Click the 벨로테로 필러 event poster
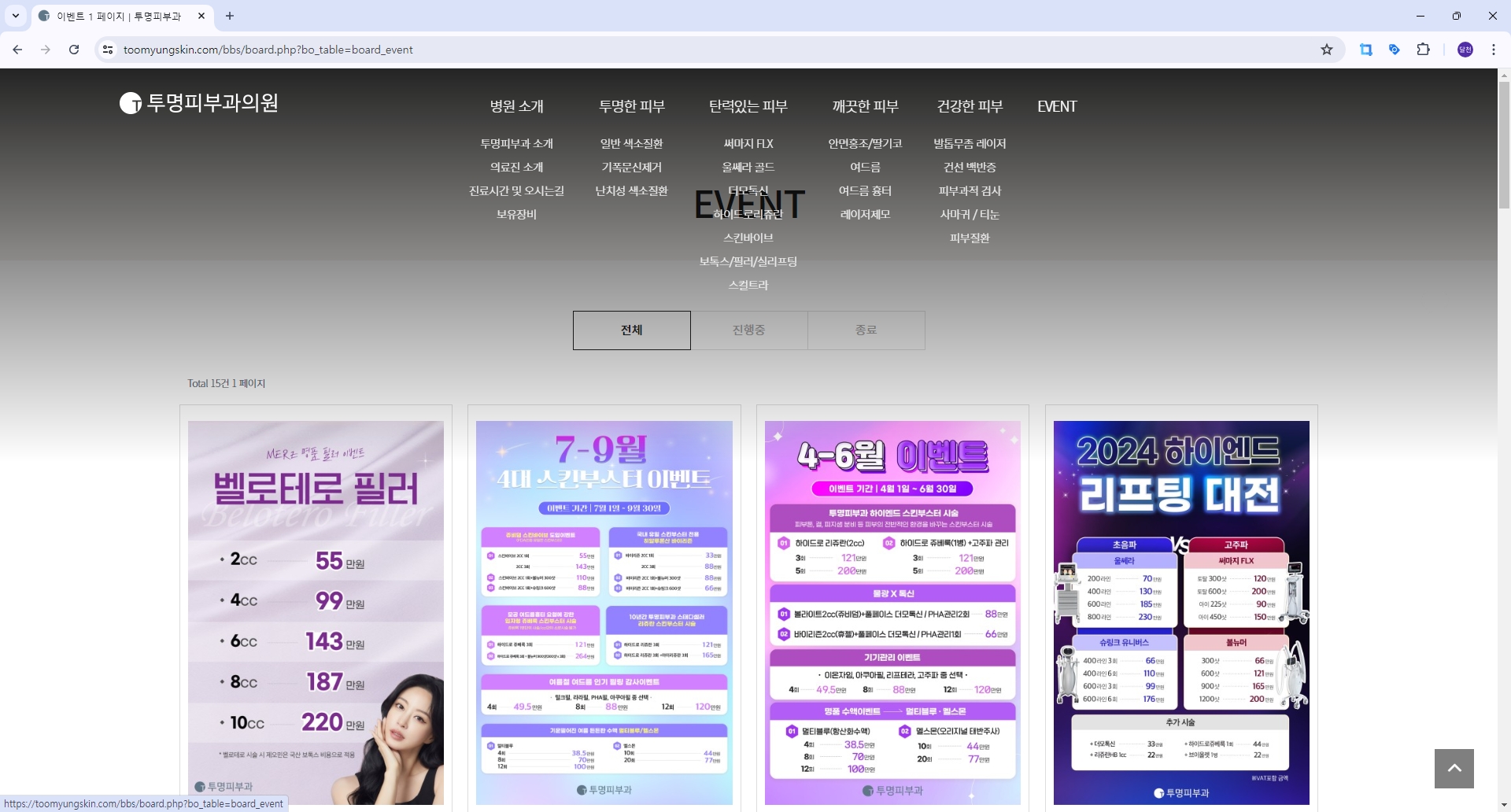Image resolution: width=1511 pixels, height=812 pixels. (316, 610)
